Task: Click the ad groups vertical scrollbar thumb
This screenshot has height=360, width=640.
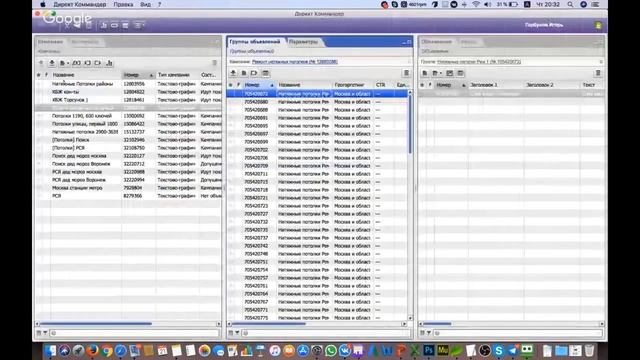Action: point(410,124)
